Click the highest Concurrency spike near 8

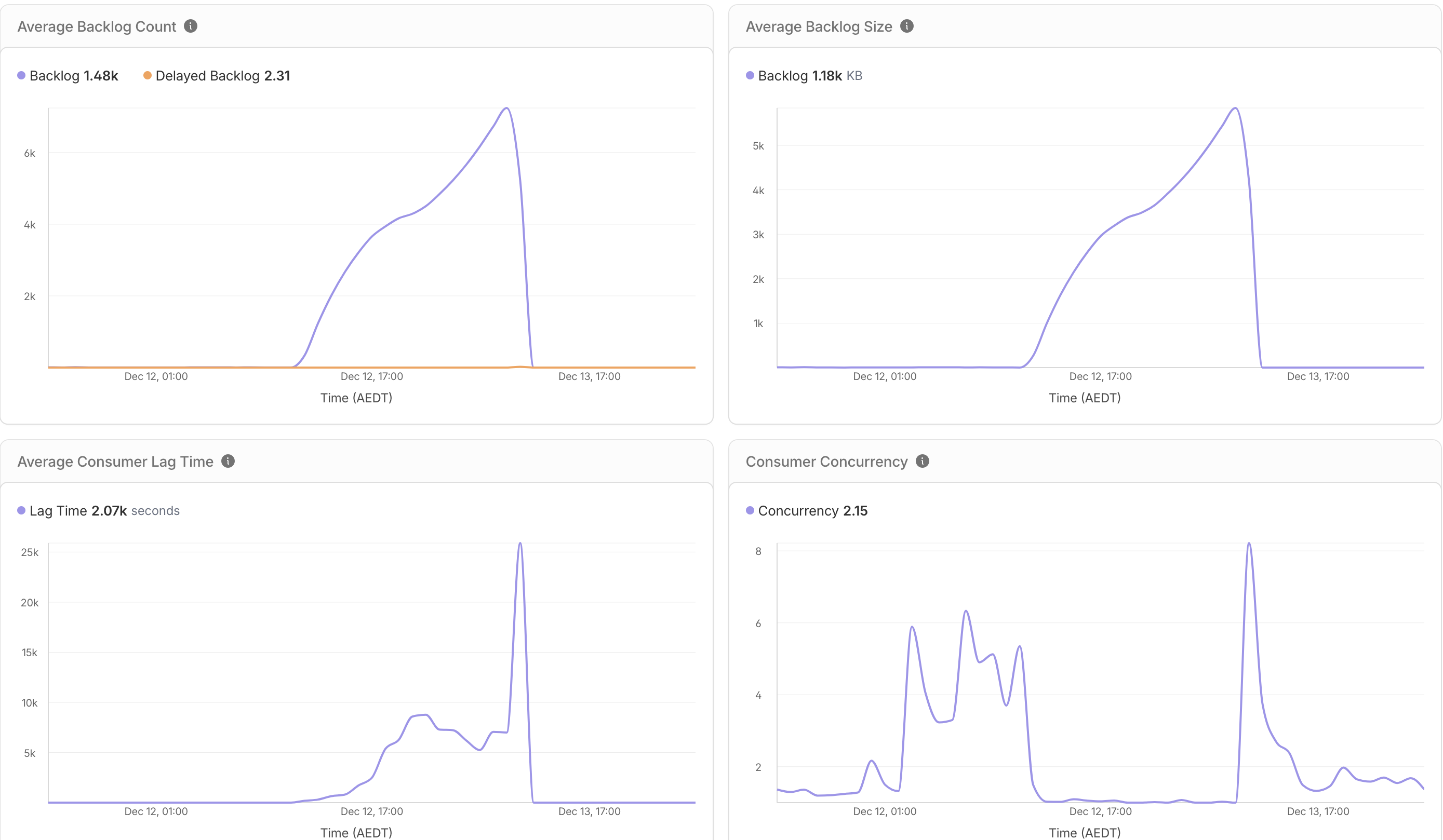1249,544
